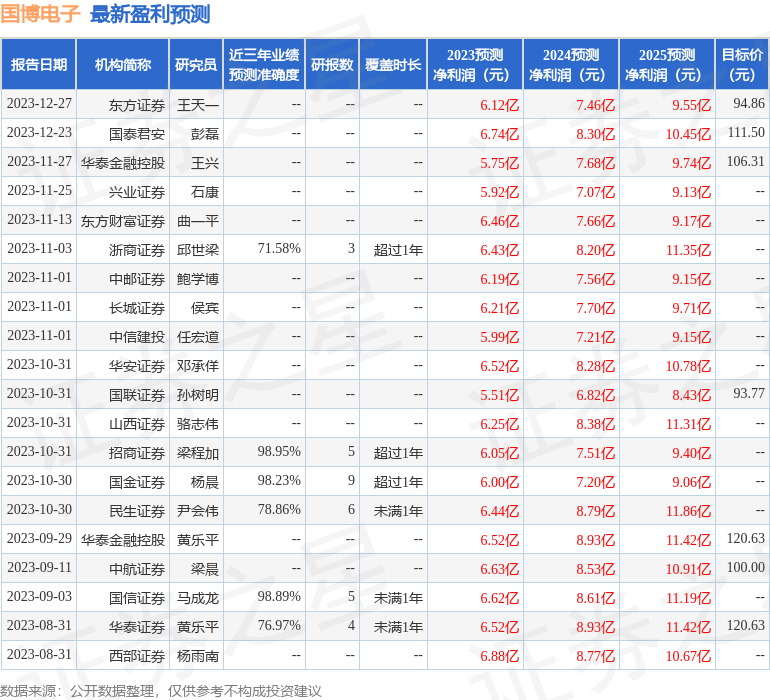Click accuracy value 98.23%

pyautogui.click(x=279, y=480)
